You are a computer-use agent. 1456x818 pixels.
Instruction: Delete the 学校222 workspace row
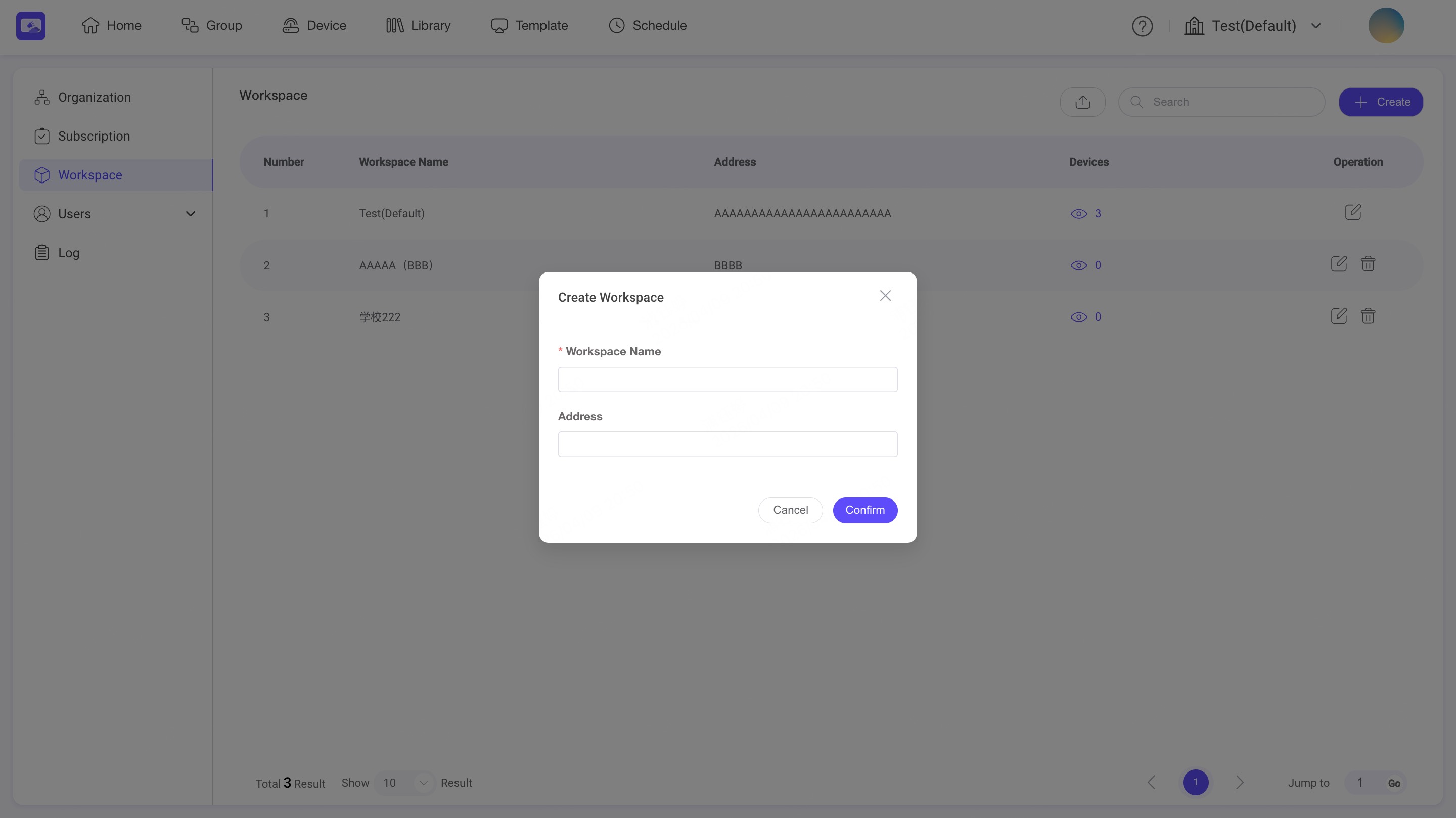1368,316
